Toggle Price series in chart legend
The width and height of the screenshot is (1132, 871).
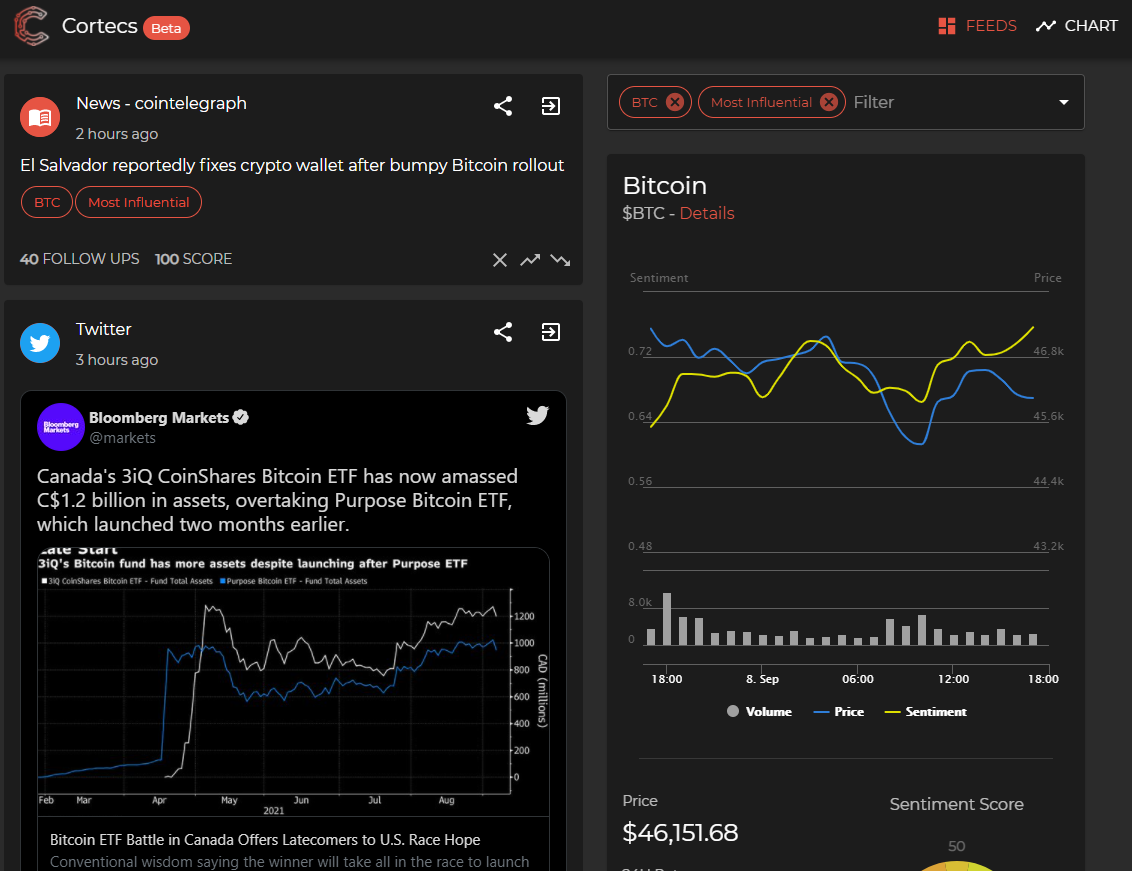click(x=839, y=711)
